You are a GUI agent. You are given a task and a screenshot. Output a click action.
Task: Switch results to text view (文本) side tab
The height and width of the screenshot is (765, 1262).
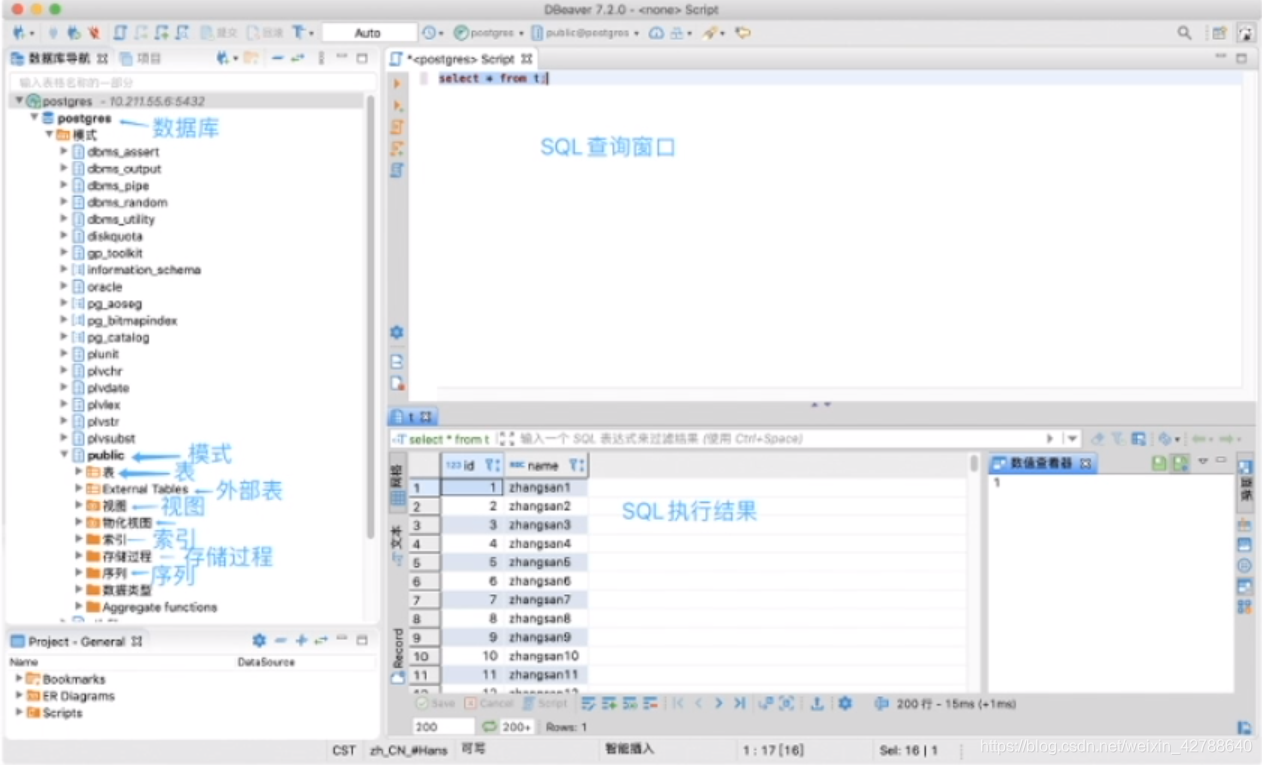click(397, 548)
